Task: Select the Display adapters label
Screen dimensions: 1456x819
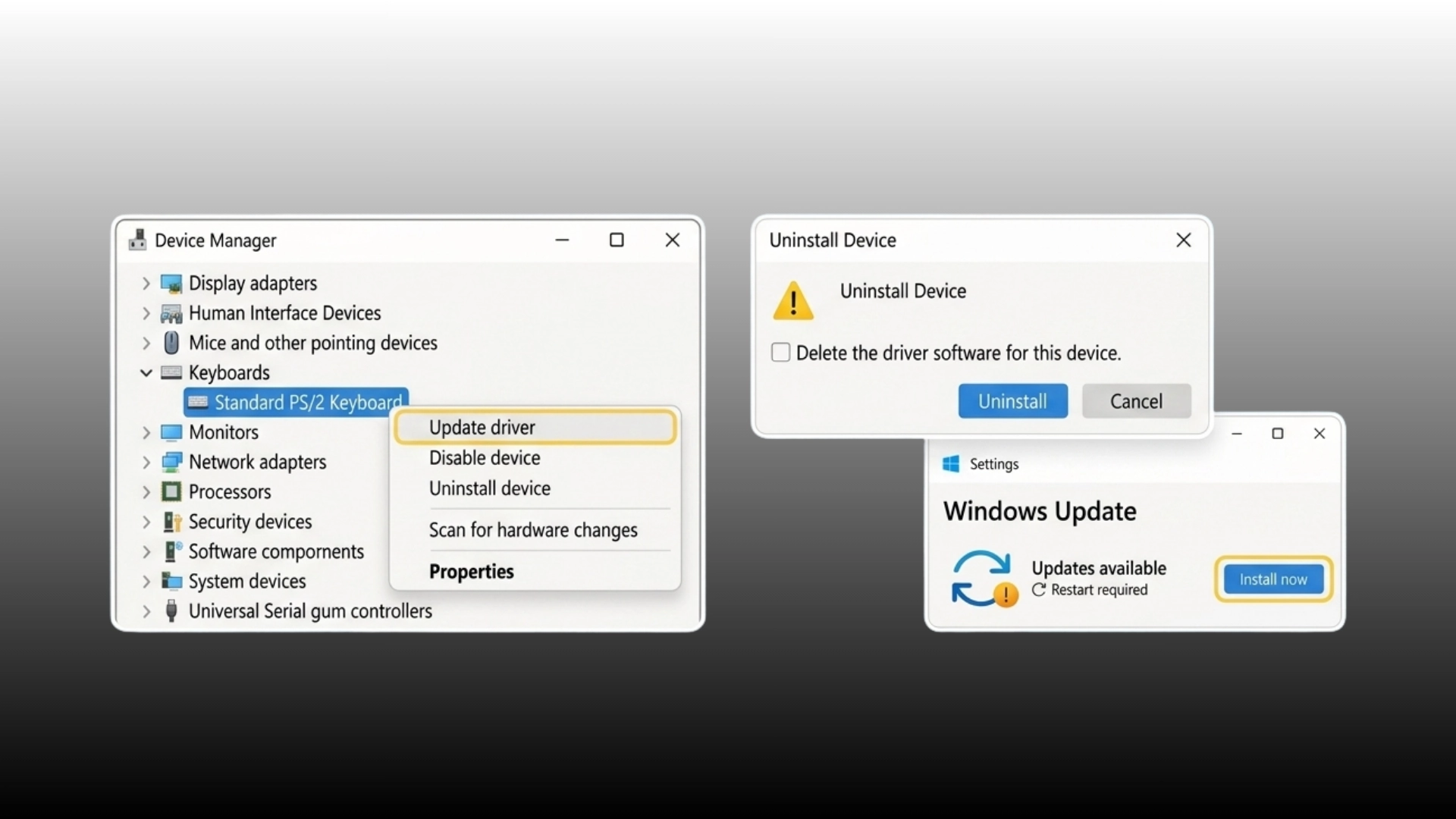Action: pos(253,284)
